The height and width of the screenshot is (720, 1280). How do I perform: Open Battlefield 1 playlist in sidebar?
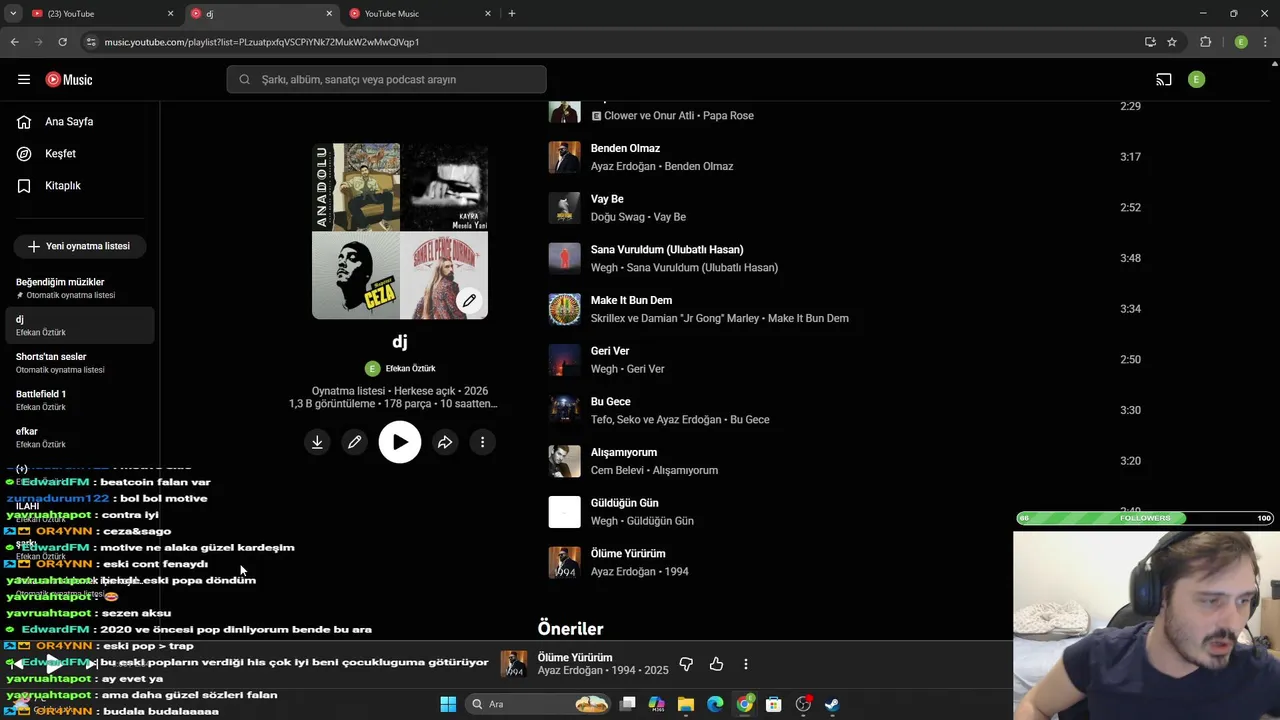(x=80, y=400)
